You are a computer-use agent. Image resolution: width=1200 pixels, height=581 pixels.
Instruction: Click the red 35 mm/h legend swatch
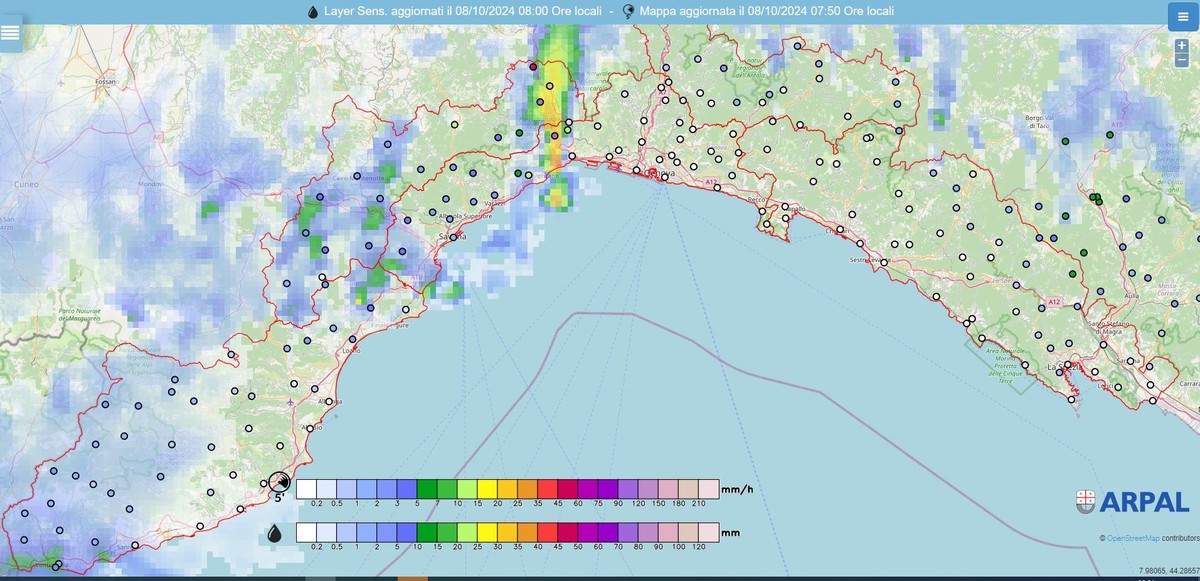547,488
